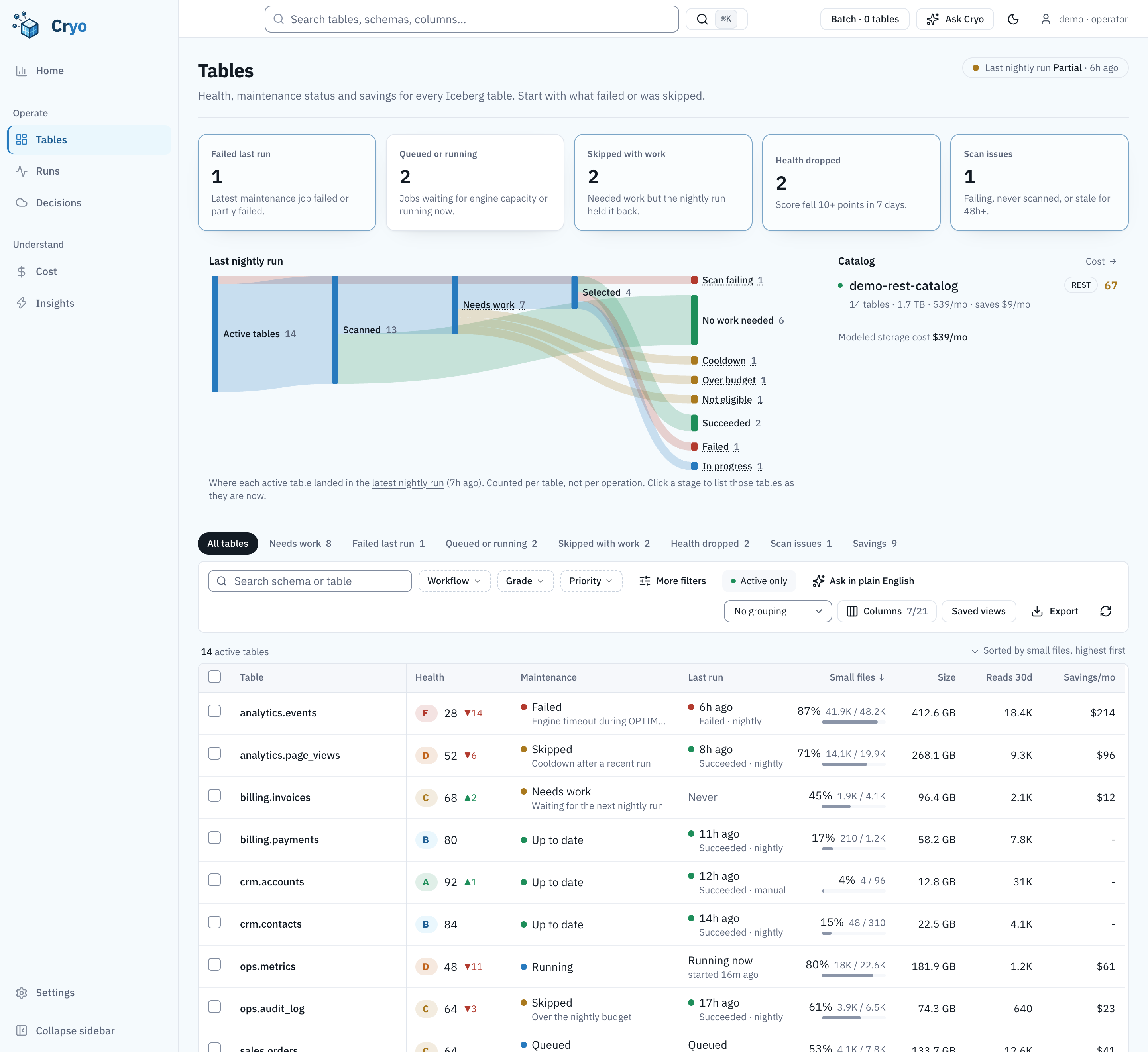Open the No grouping dropdown
This screenshot has width=1148, height=1052.
coord(777,611)
